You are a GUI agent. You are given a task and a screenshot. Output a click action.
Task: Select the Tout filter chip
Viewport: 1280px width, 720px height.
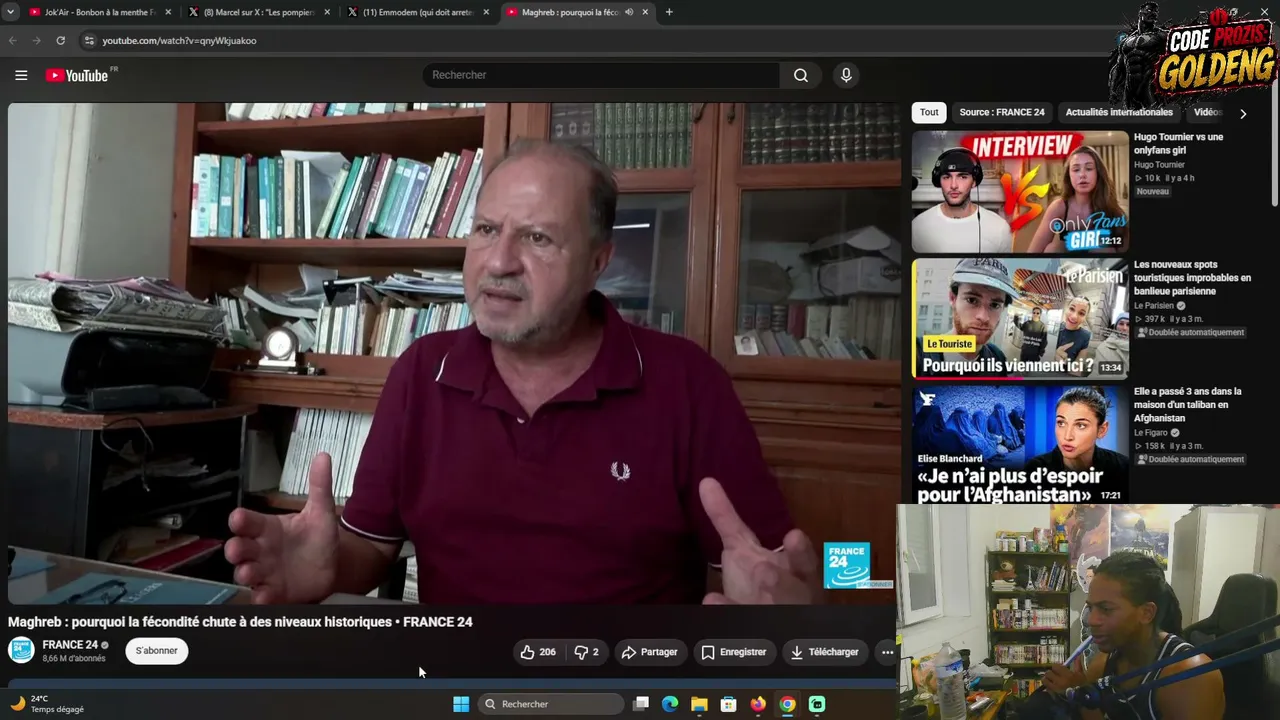pos(929,113)
